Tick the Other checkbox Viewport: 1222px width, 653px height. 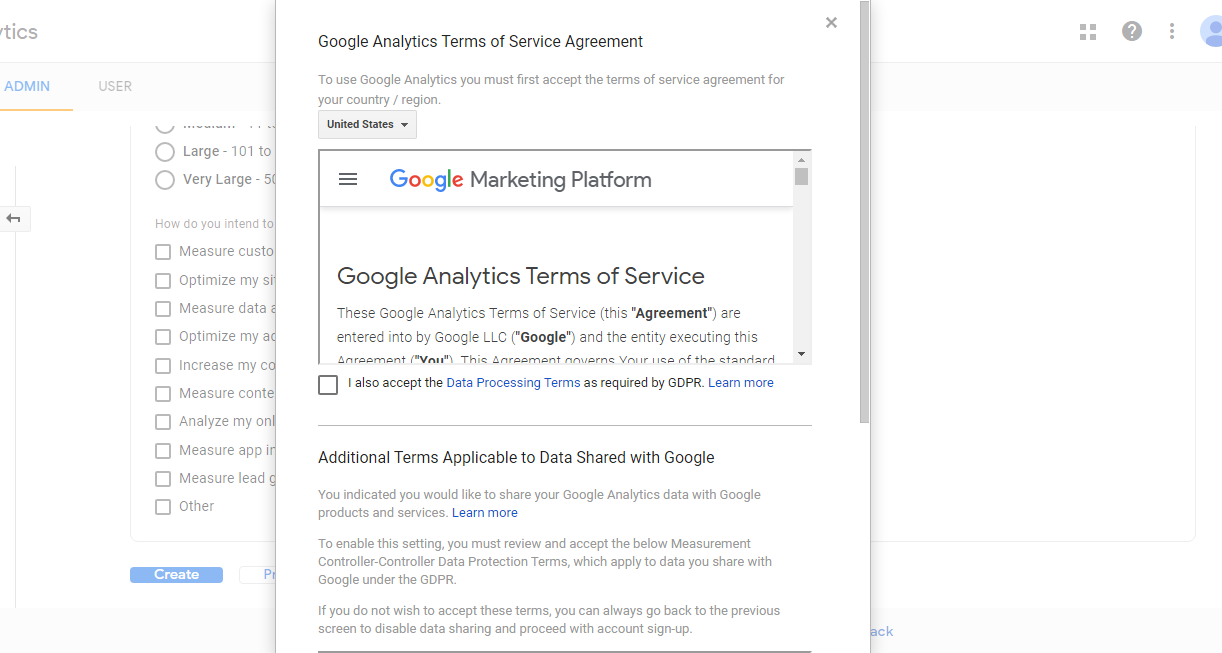pos(163,507)
